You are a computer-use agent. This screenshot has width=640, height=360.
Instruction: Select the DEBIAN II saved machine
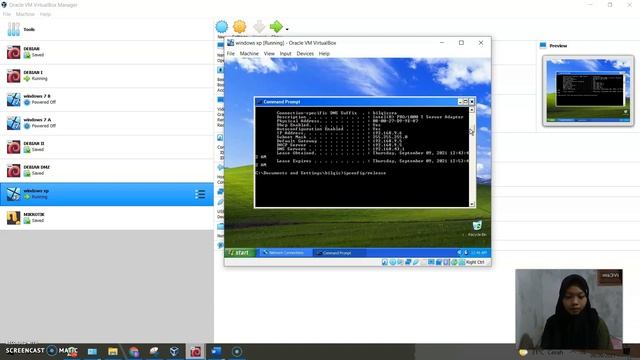107,147
